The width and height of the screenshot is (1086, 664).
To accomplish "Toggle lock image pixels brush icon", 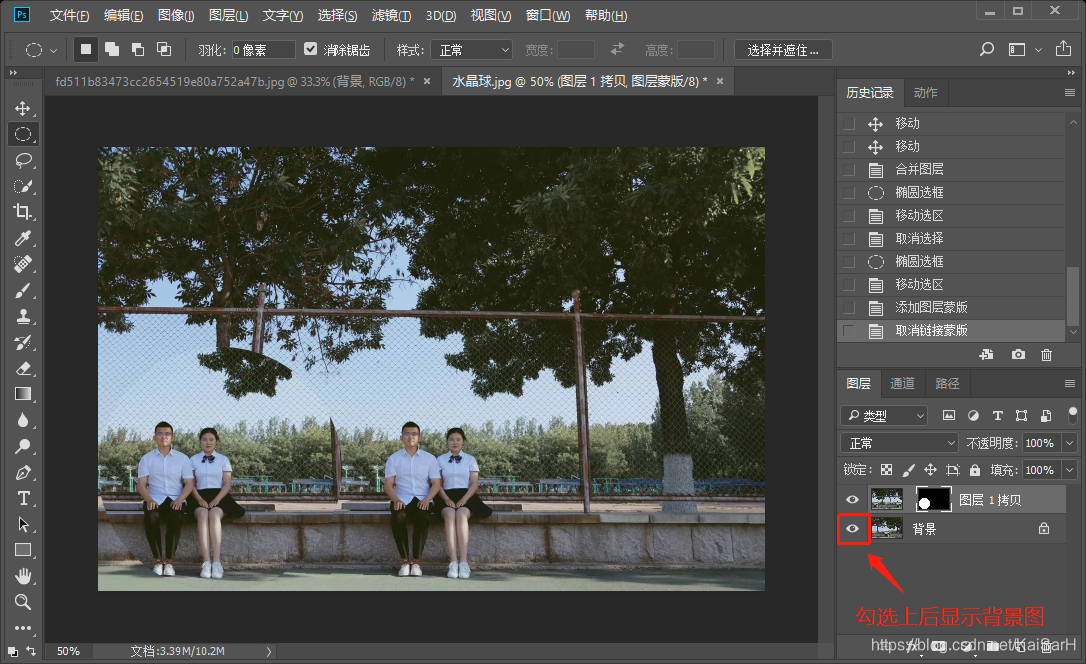I will click(x=909, y=470).
